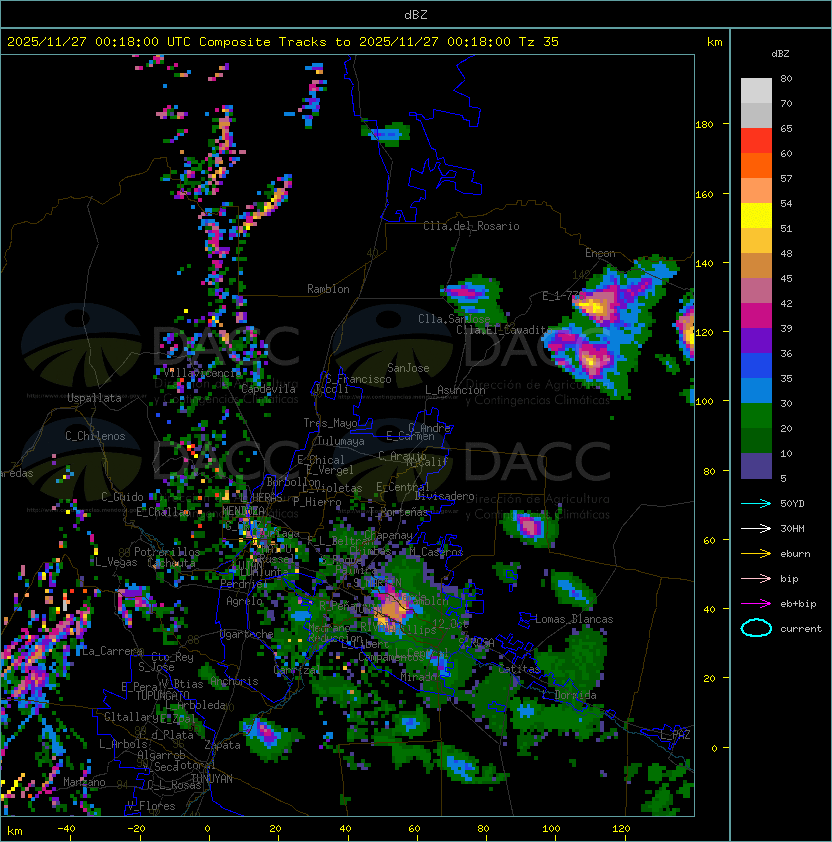Click the Potrerillos place label
This screenshot has width=832, height=842.
[167, 552]
